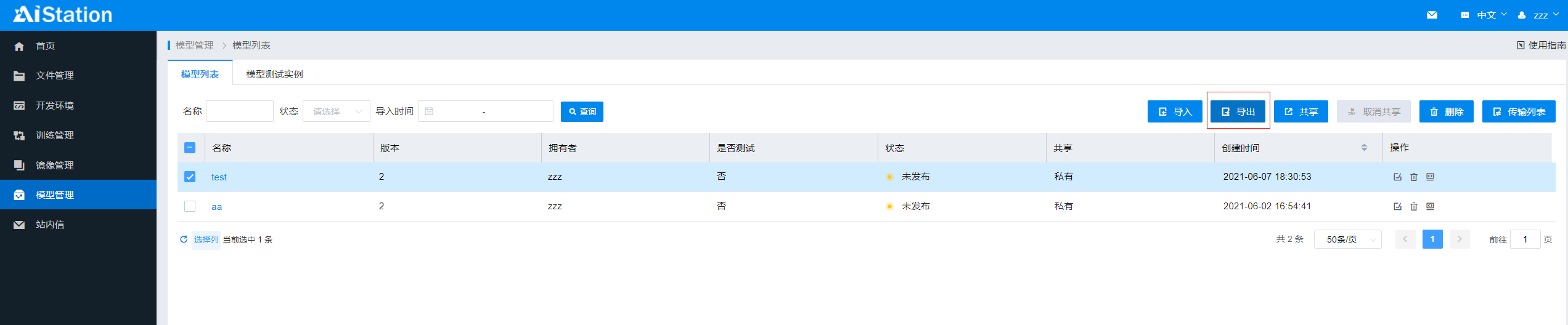1568x325 pixels.
Task: Open the 状态 请选择 dropdown
Action: pyautogui.click(x=337, y=111)
